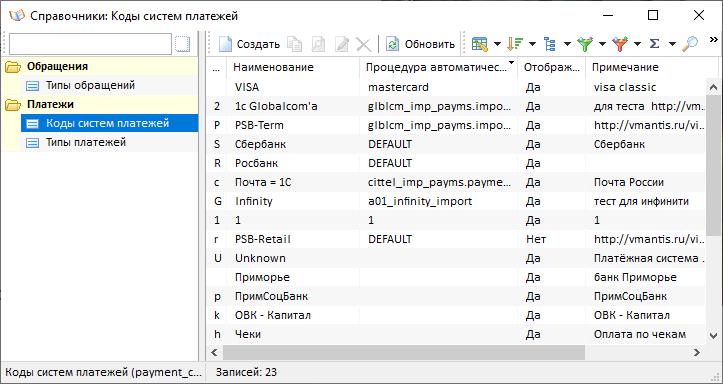
Task: Click the magnifier search icon
Action: (690, 44)
